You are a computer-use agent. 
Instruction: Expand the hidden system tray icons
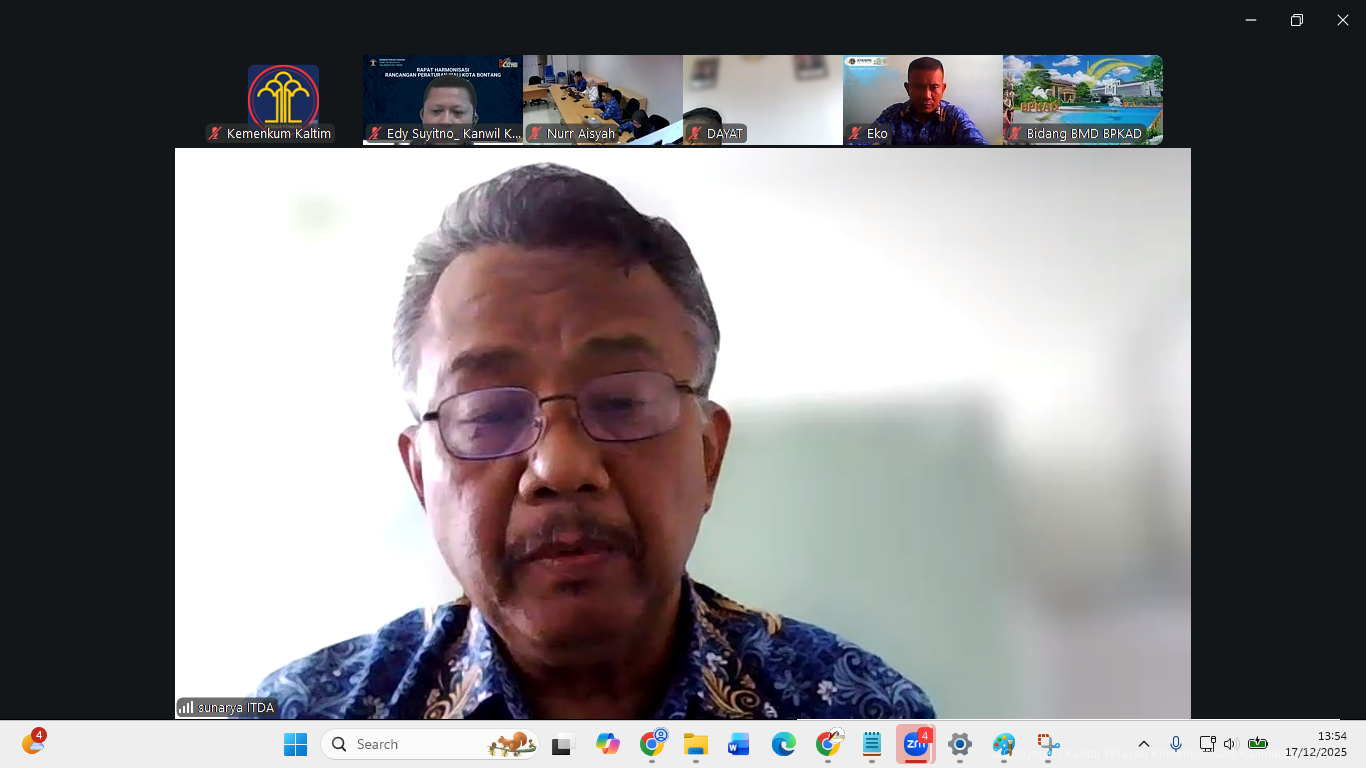(x=1144, y=744)
